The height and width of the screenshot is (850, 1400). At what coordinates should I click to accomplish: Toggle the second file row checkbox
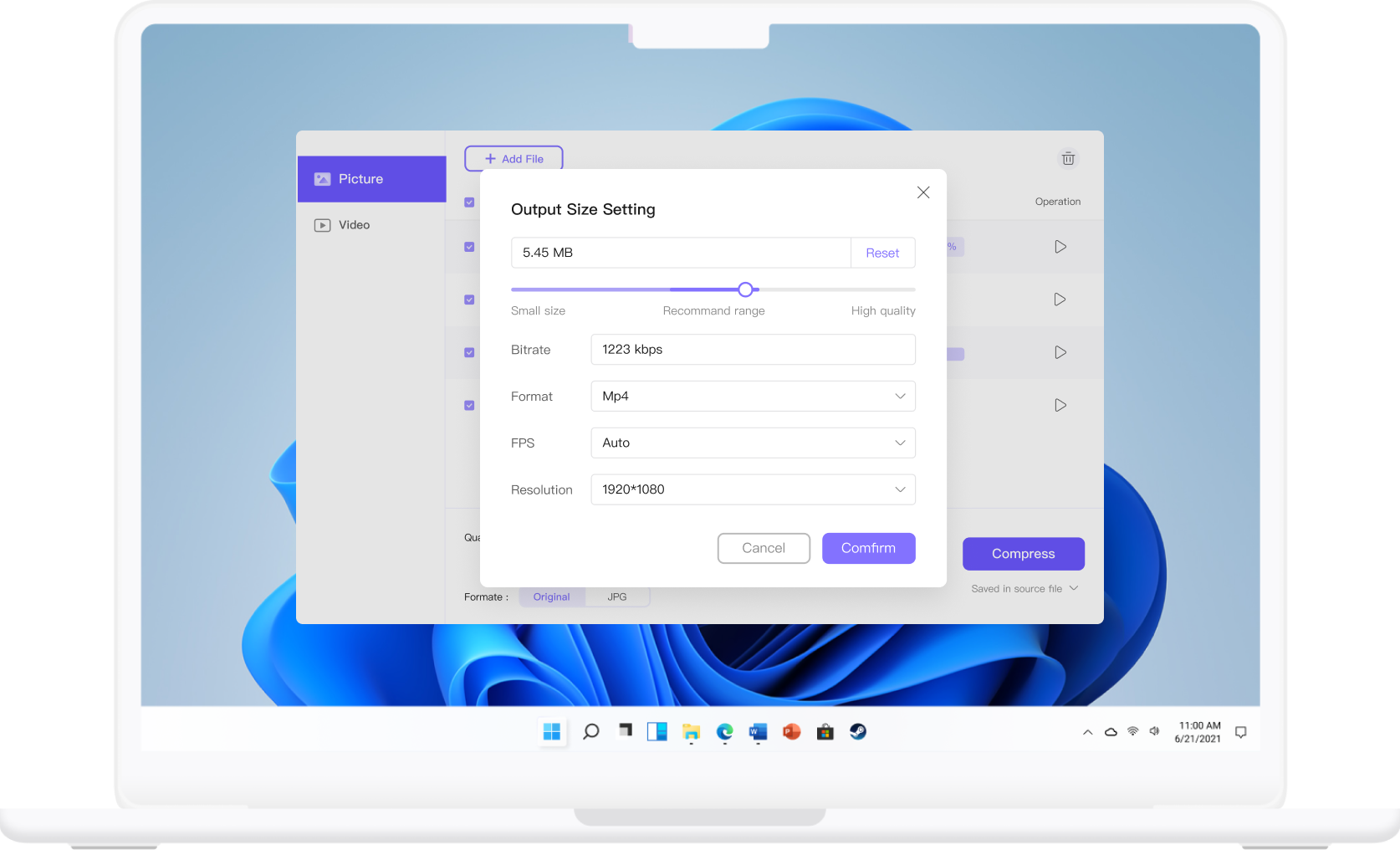click(x=469, y=300)
